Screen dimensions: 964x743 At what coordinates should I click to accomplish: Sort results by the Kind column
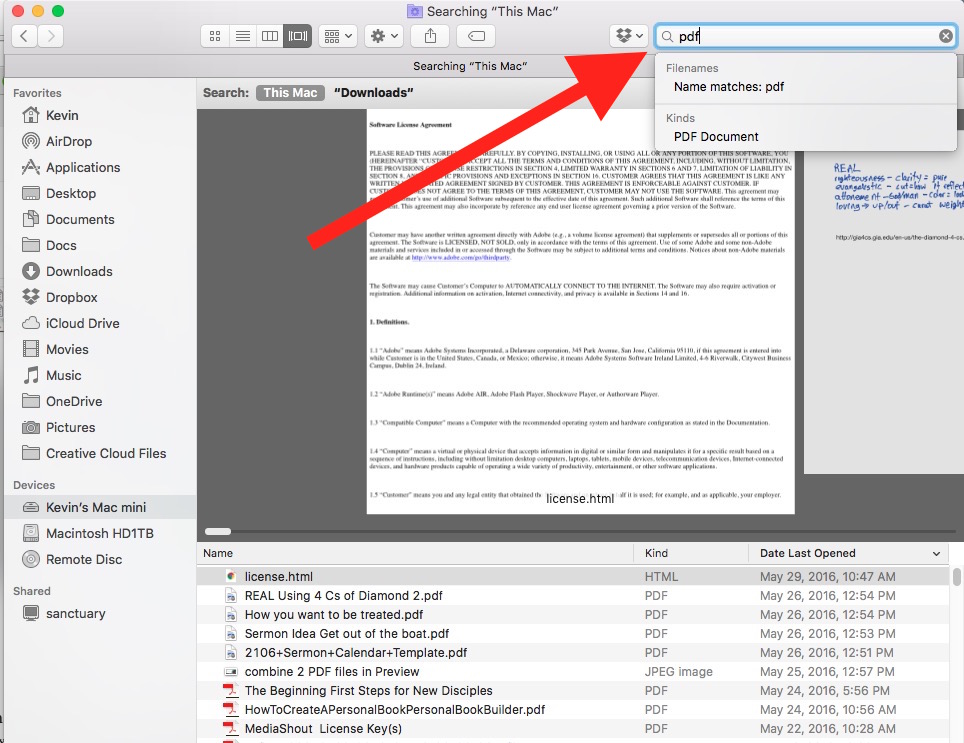691,553
